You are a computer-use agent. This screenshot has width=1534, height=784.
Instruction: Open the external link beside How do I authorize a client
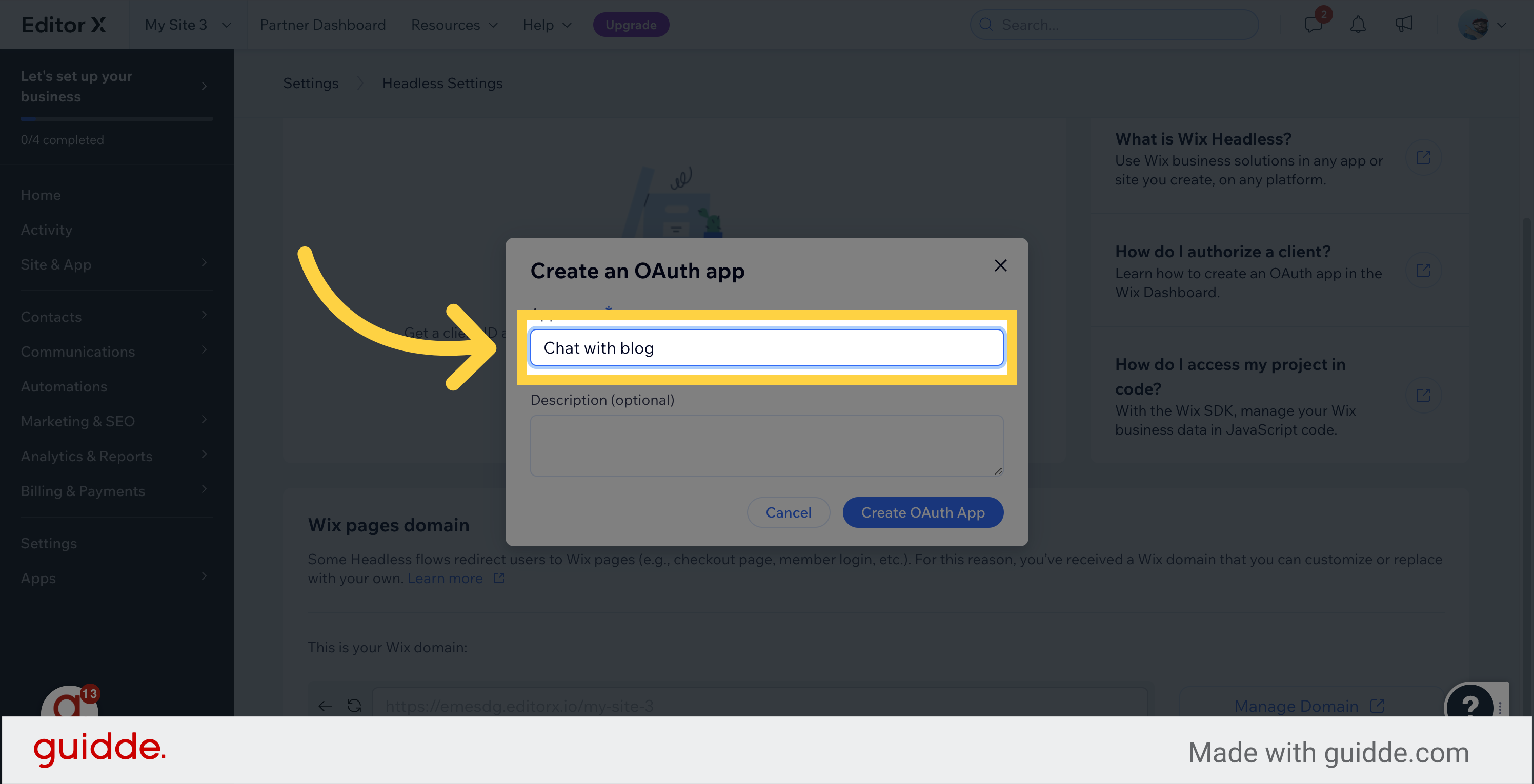1424,270
